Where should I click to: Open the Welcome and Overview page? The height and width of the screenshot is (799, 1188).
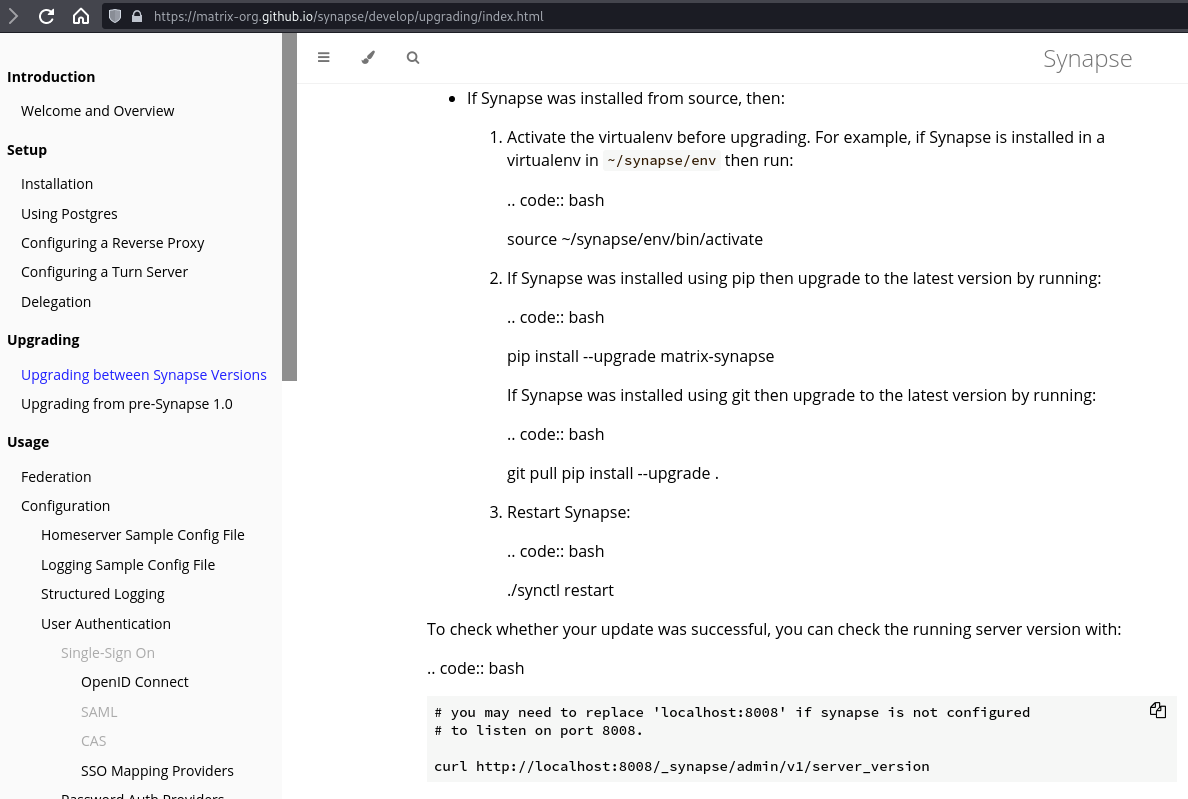(x=97, y=111)
